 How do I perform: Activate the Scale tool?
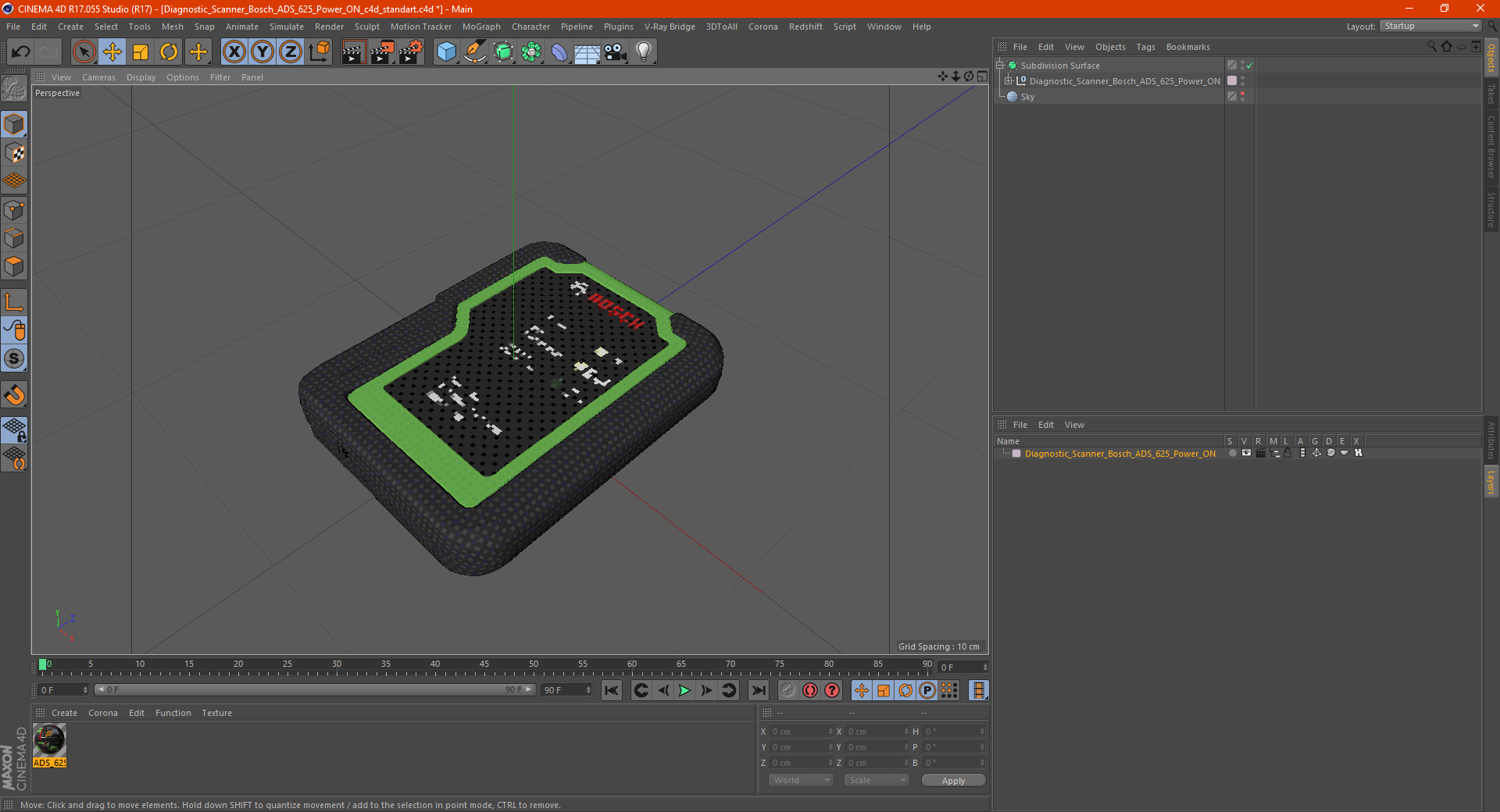[x=141, y=52]
